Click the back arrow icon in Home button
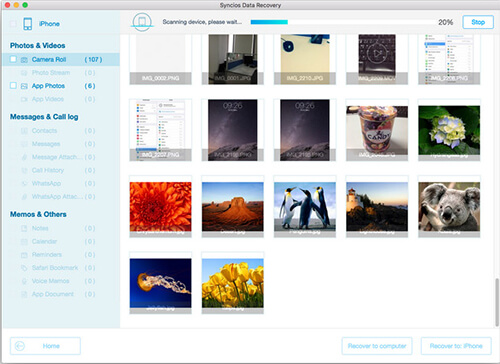 (x=20, y=346)
